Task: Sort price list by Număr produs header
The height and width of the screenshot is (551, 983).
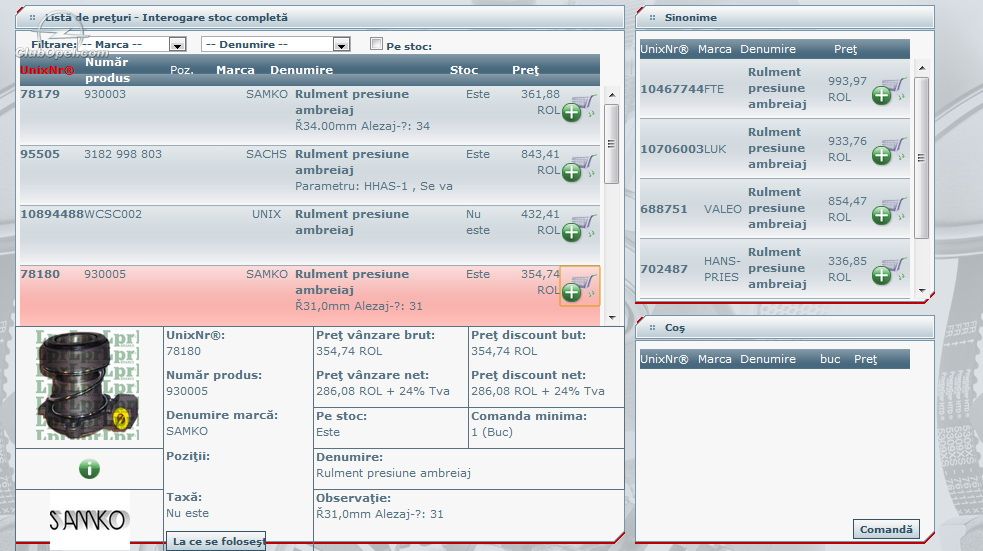Action: 107,70
